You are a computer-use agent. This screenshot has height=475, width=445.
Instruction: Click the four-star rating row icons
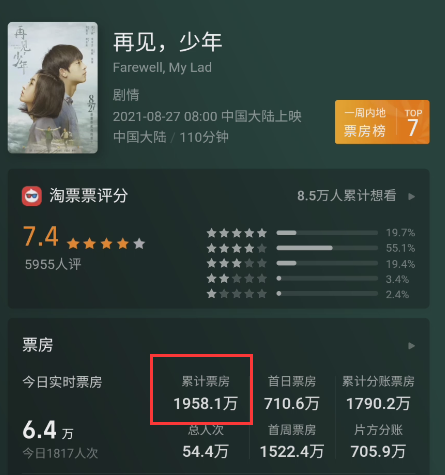point(237,248)
